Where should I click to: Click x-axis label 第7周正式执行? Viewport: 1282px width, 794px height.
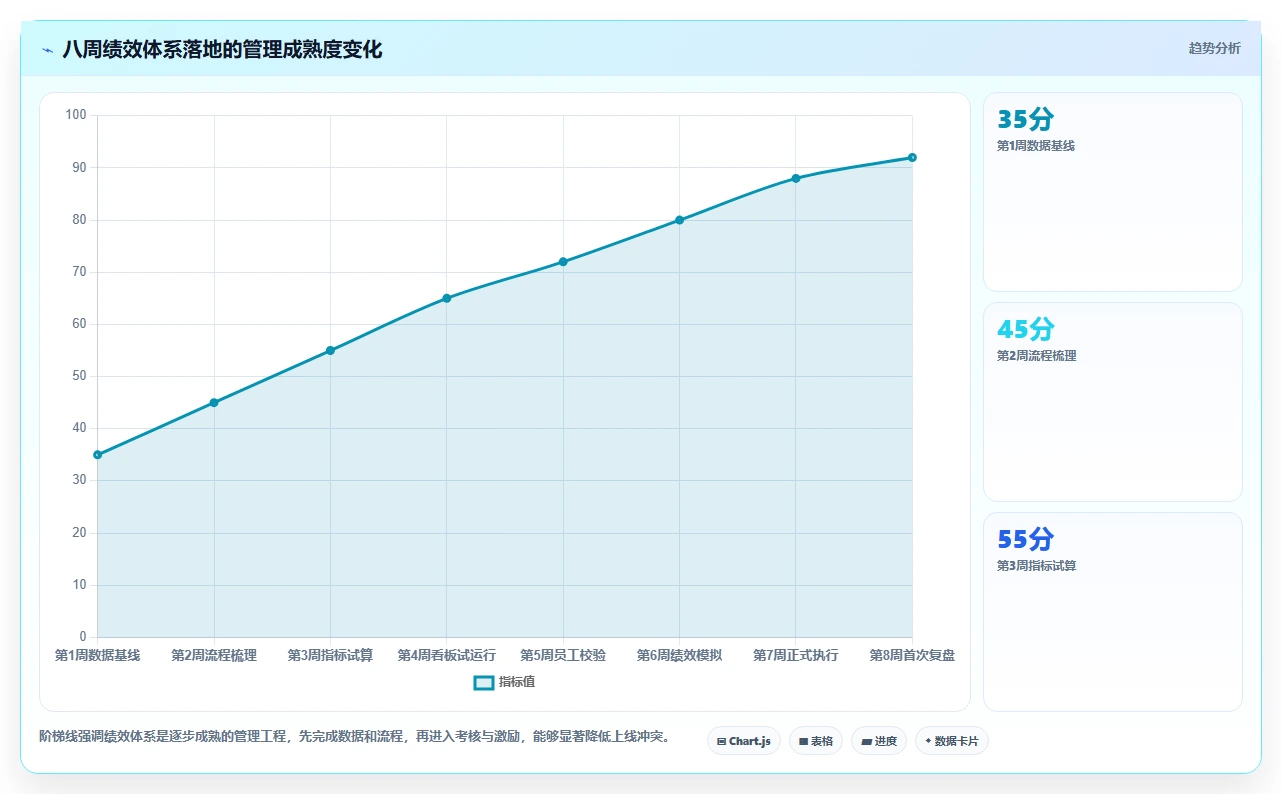[x=796, y=656]
